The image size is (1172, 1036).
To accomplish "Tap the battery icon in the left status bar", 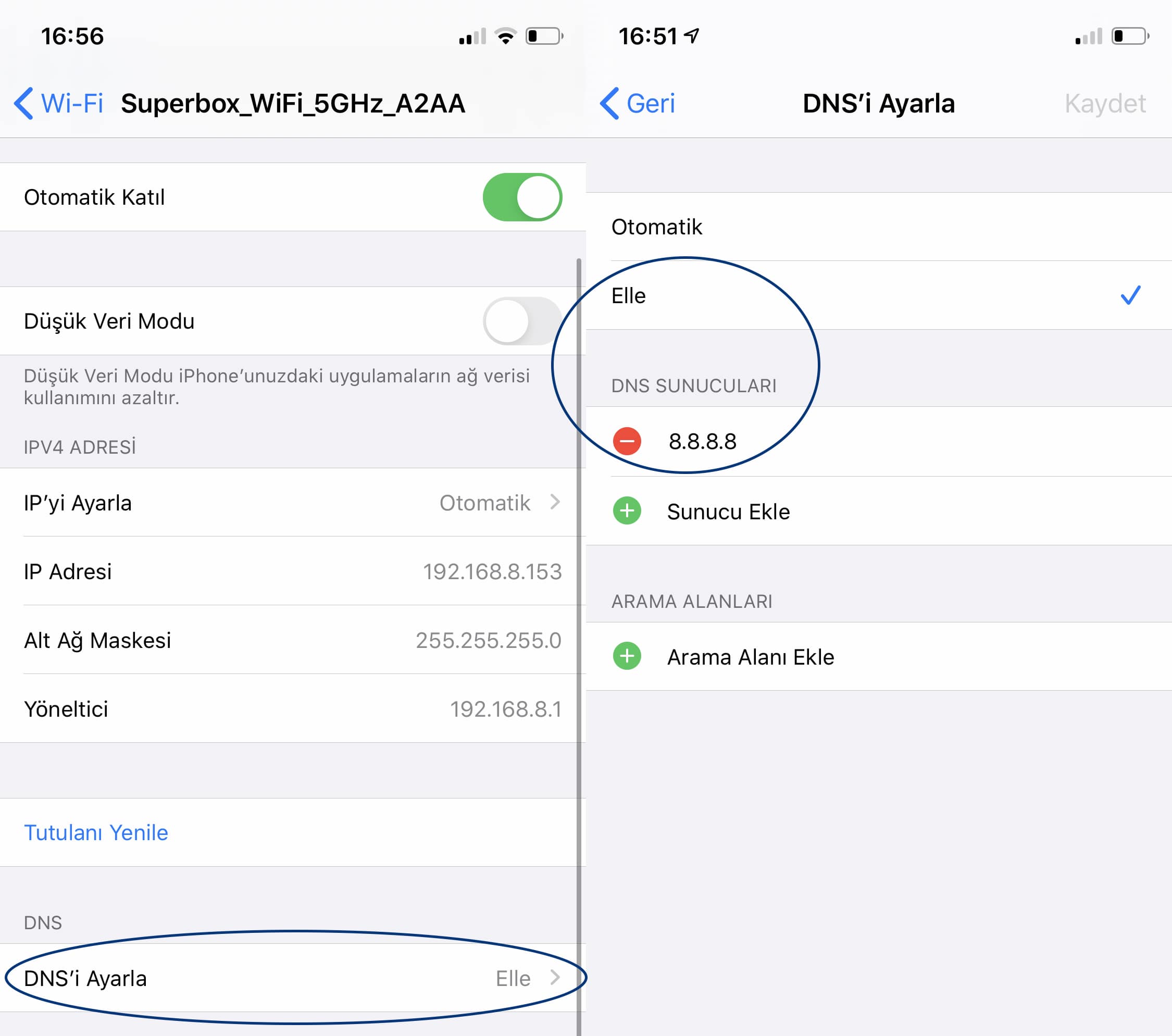I will pyautogui.click(x=544, y=36).
